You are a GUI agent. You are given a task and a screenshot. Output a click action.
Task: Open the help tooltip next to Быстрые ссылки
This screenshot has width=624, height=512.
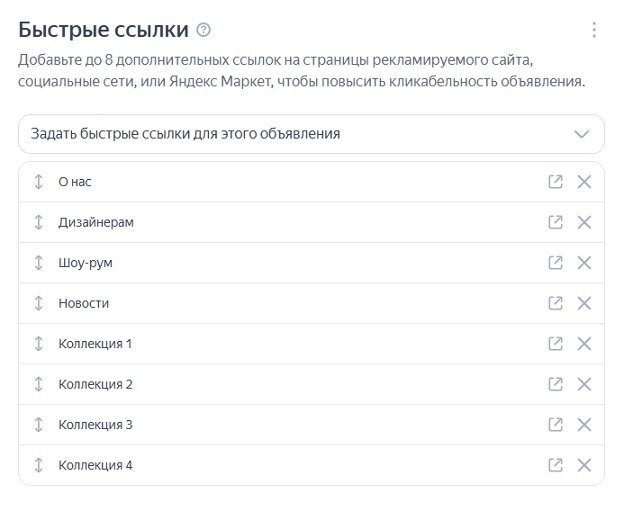tap(204, 29)
